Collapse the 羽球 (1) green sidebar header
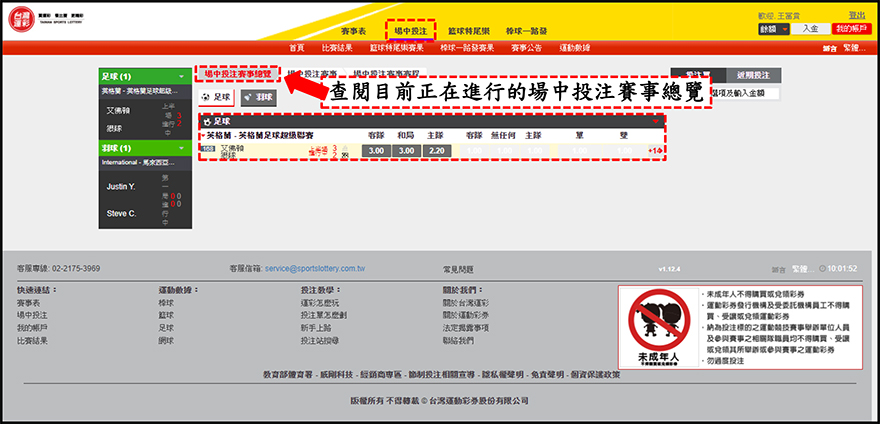This screenshot has width=880, height=424. point(147,148)
